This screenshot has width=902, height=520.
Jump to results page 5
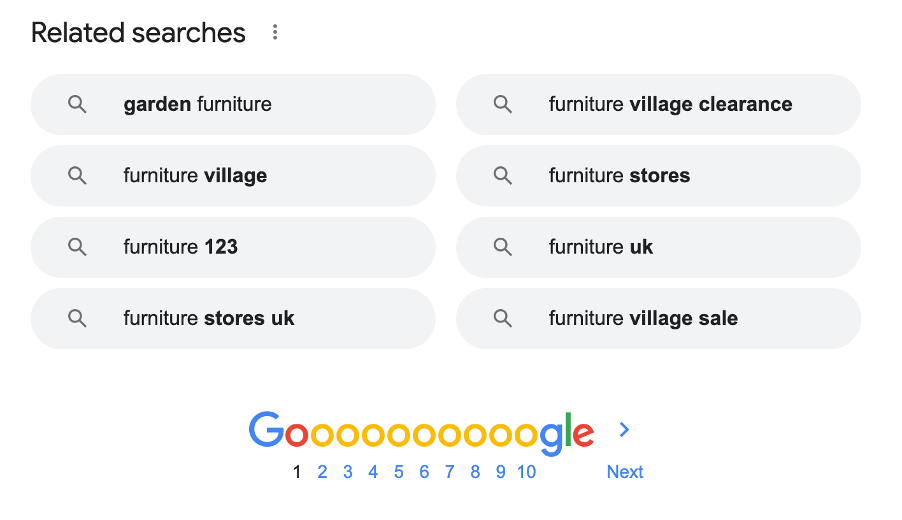point(399,472)
